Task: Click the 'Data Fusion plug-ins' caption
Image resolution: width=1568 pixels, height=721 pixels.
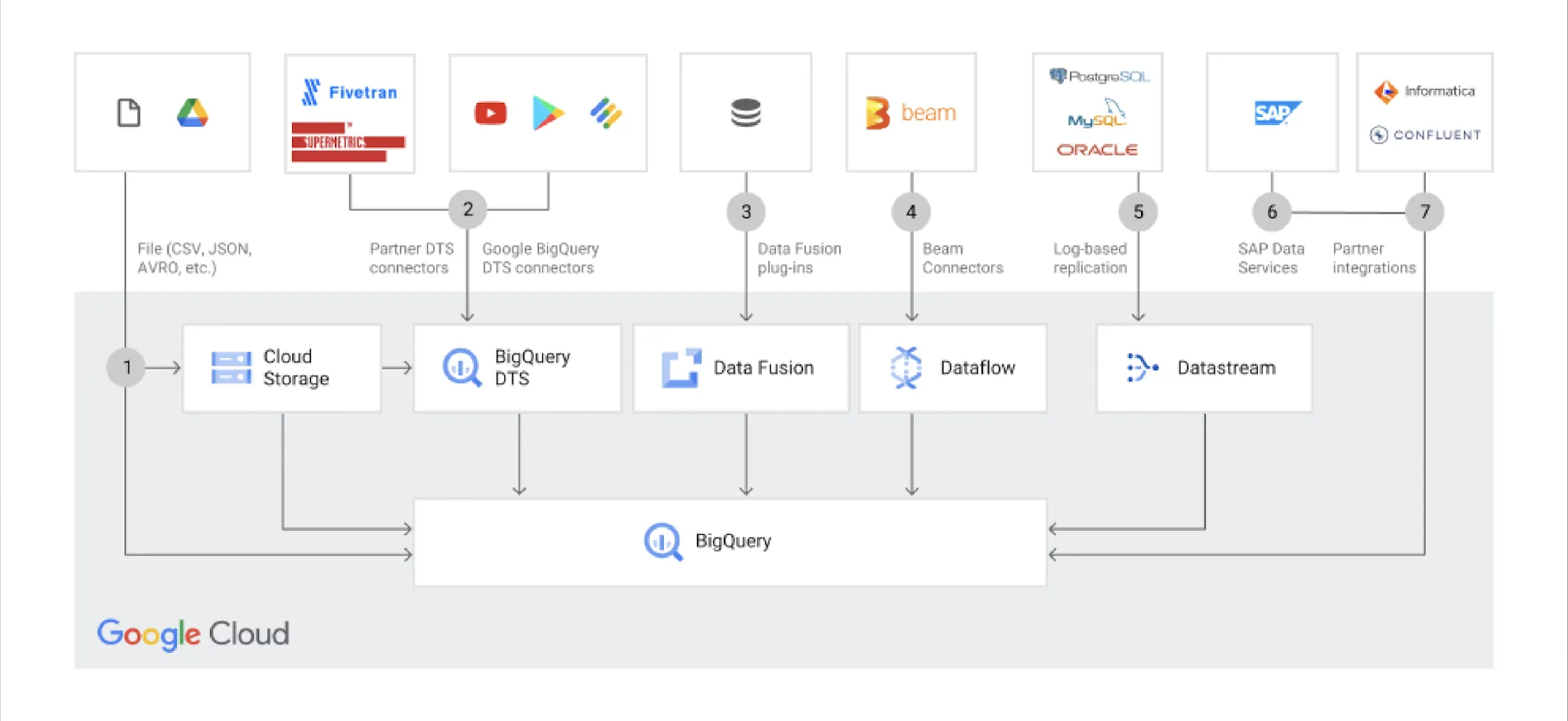Action: pyautogui.click(x=800, y=258)
